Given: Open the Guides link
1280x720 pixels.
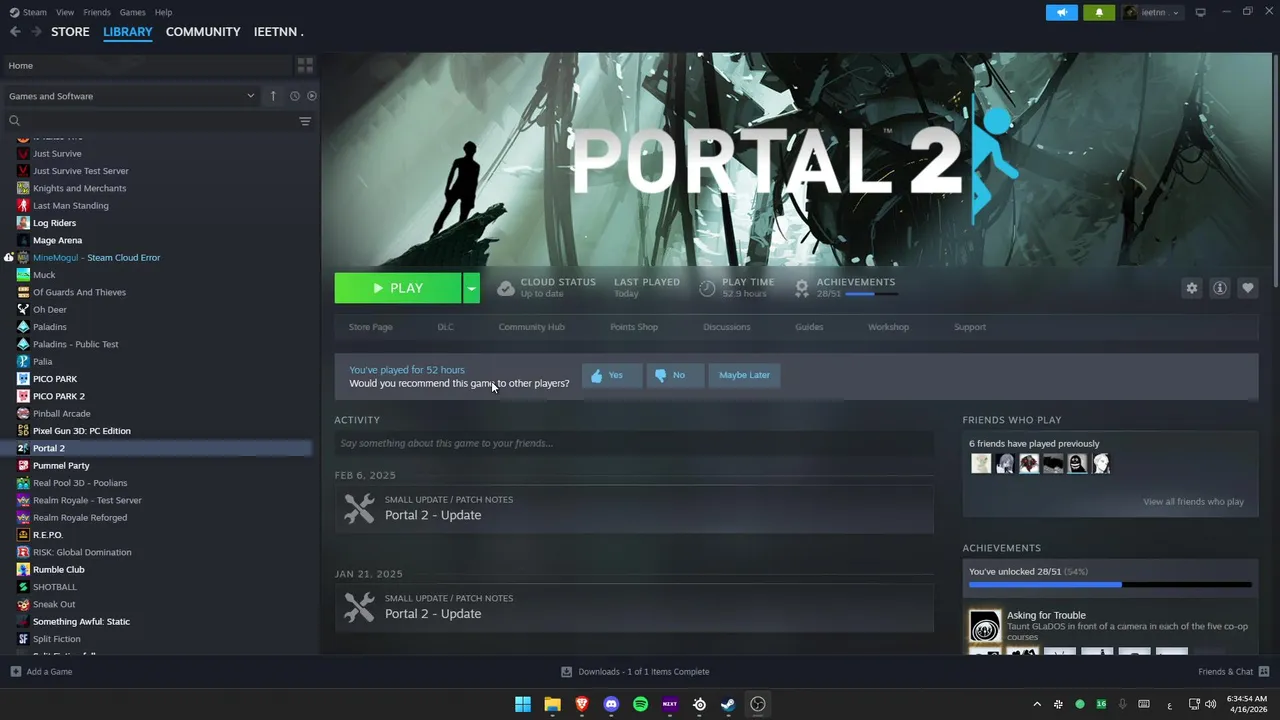Looking at the screenshot, I should coord(809,327).
